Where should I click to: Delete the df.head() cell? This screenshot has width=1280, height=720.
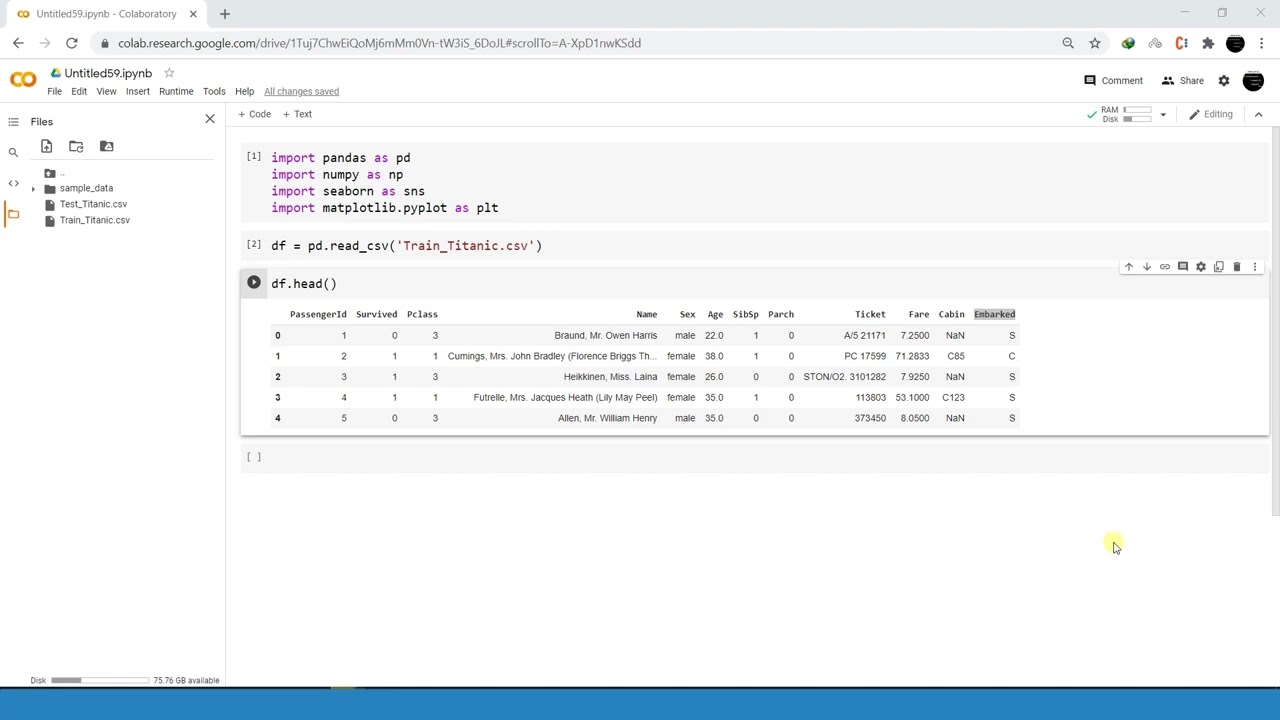(1237, 267)
